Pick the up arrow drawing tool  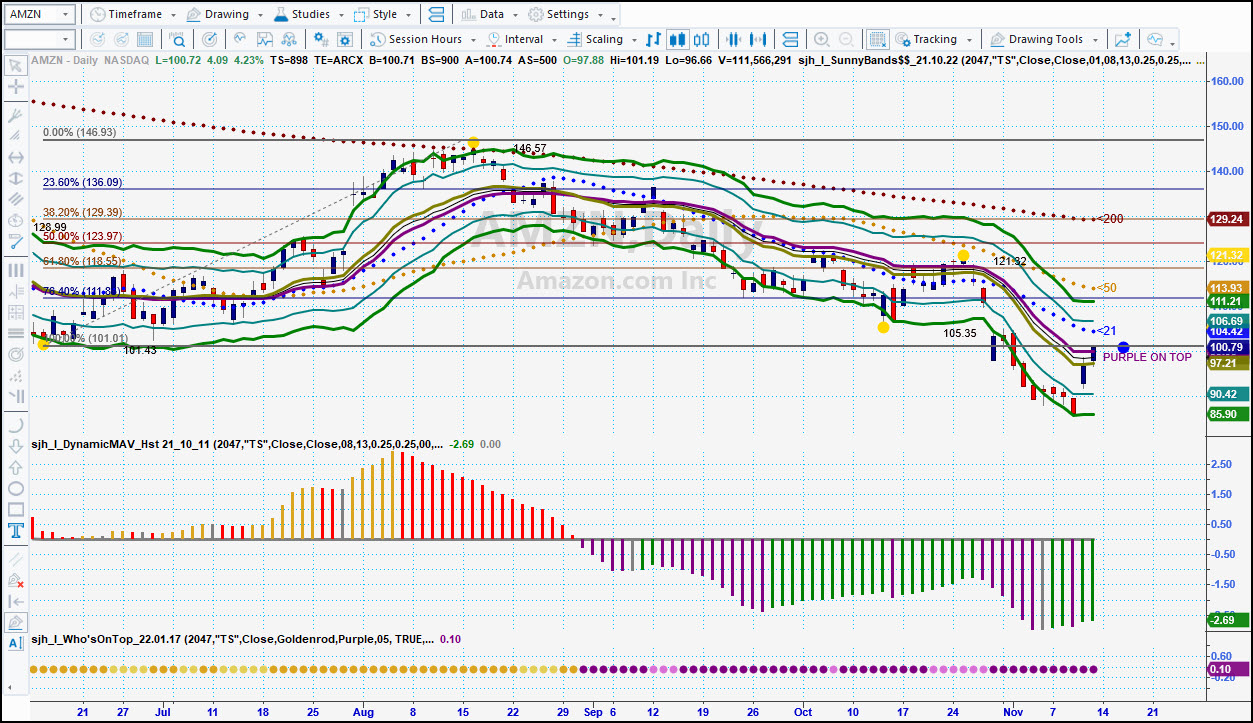coord(16,467)
